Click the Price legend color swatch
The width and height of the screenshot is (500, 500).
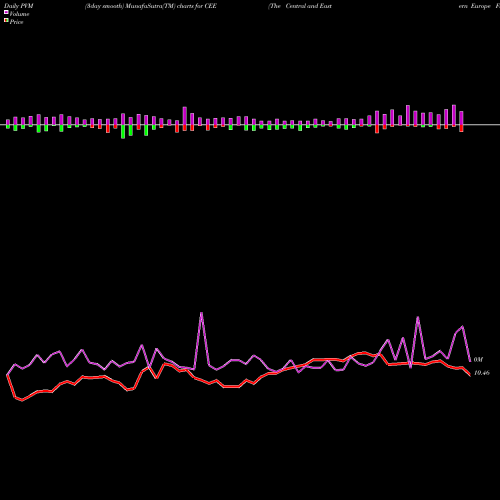click(6, 21)
